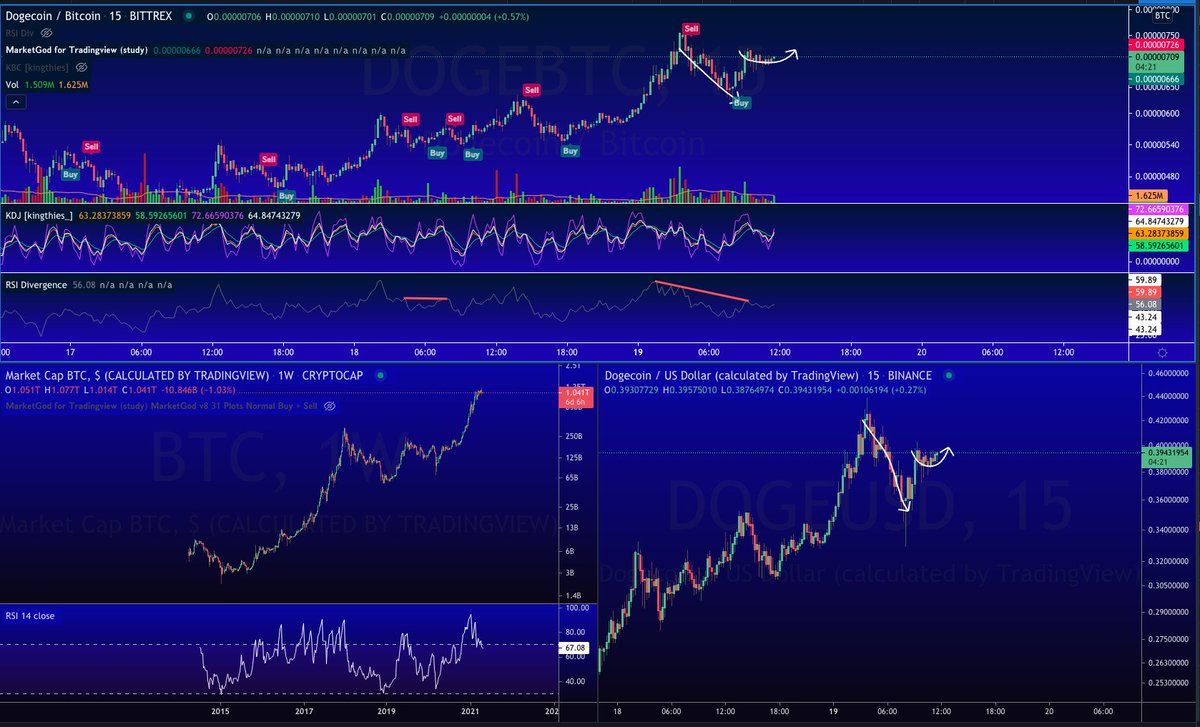The image size is (1200, 727).
Task: Click the Buy signal below the white downtrend line
Action: 741,102
